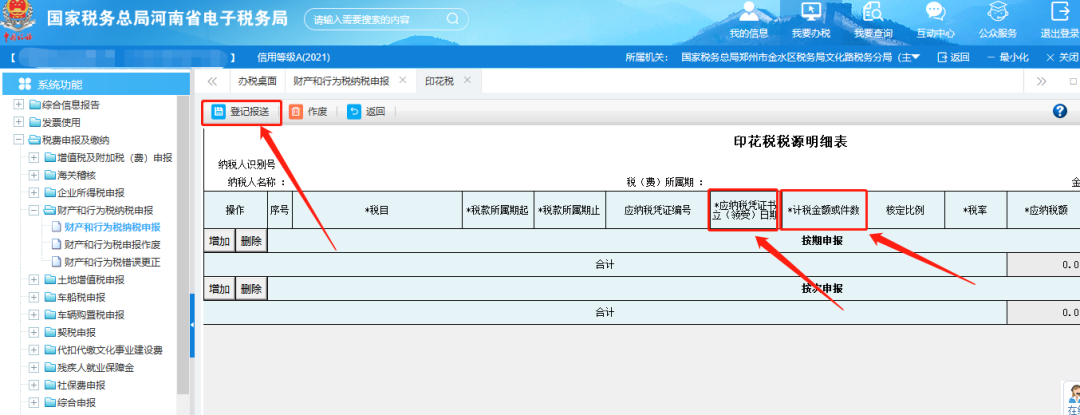Click 退出登录 logout icon

click(x=1059, y=13)
